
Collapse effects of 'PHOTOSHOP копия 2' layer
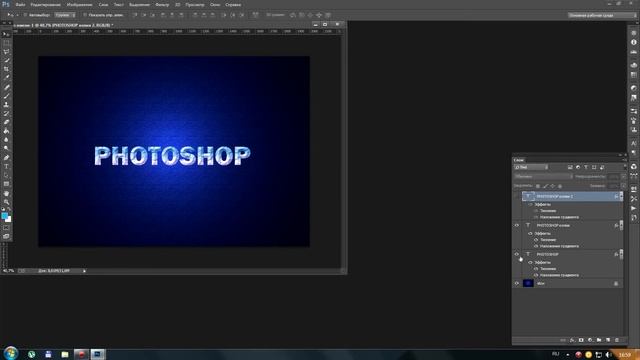(x=621, y=196)
